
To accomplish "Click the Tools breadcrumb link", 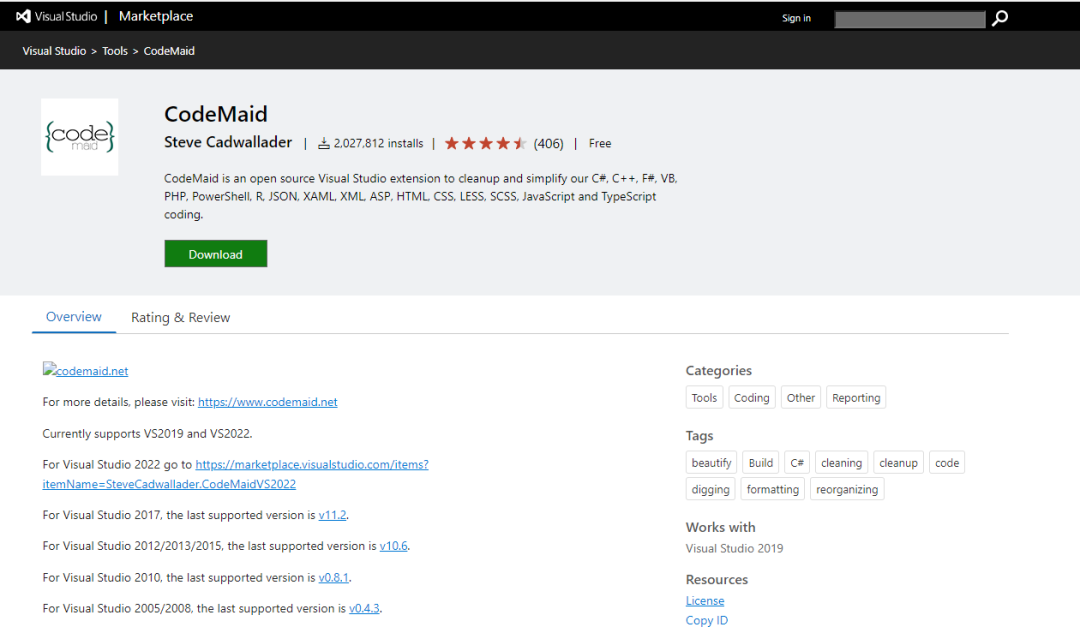I will (114, 50).
